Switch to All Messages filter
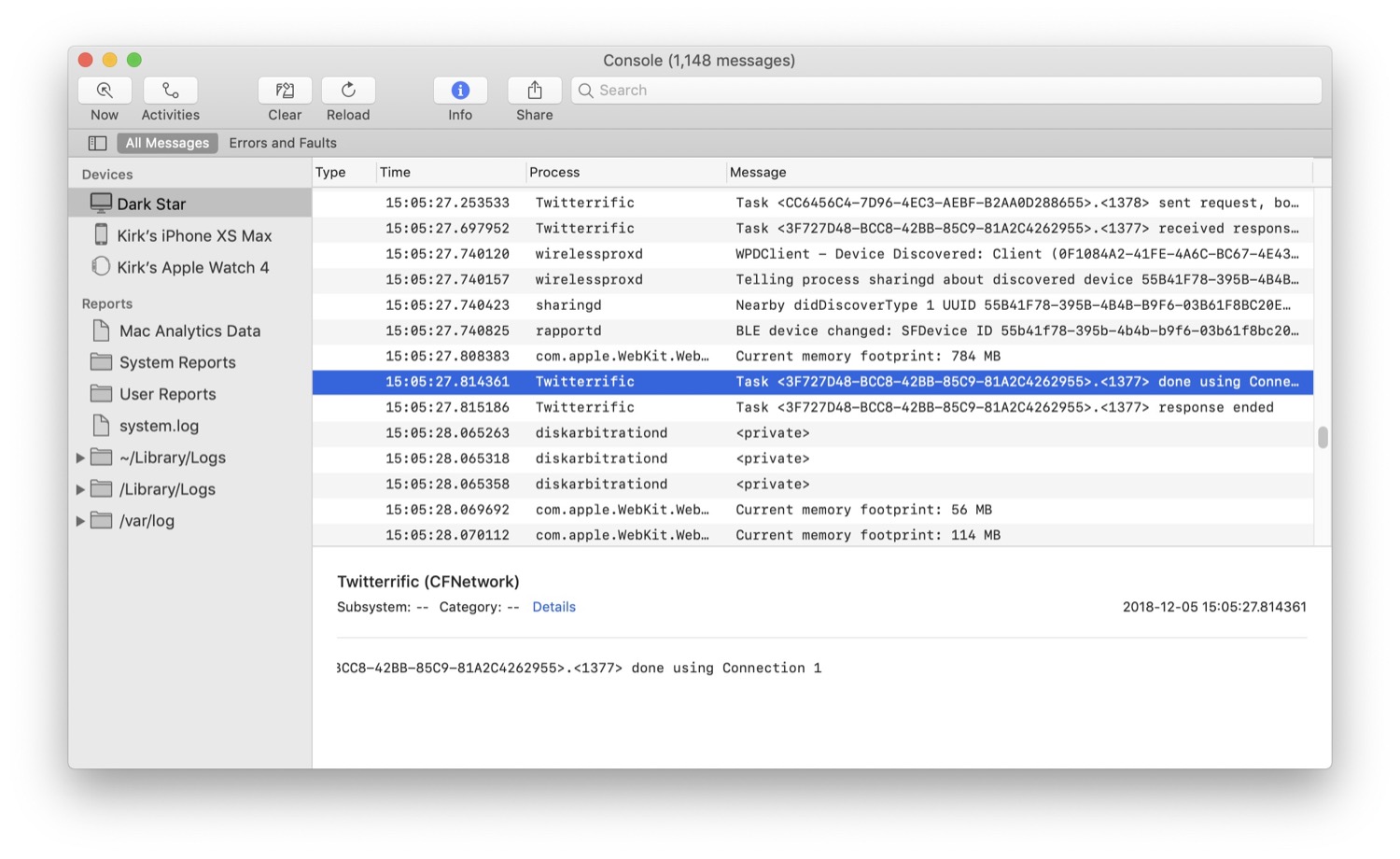The width and height of the screenshot is (1400, 859). pos(167,143)
